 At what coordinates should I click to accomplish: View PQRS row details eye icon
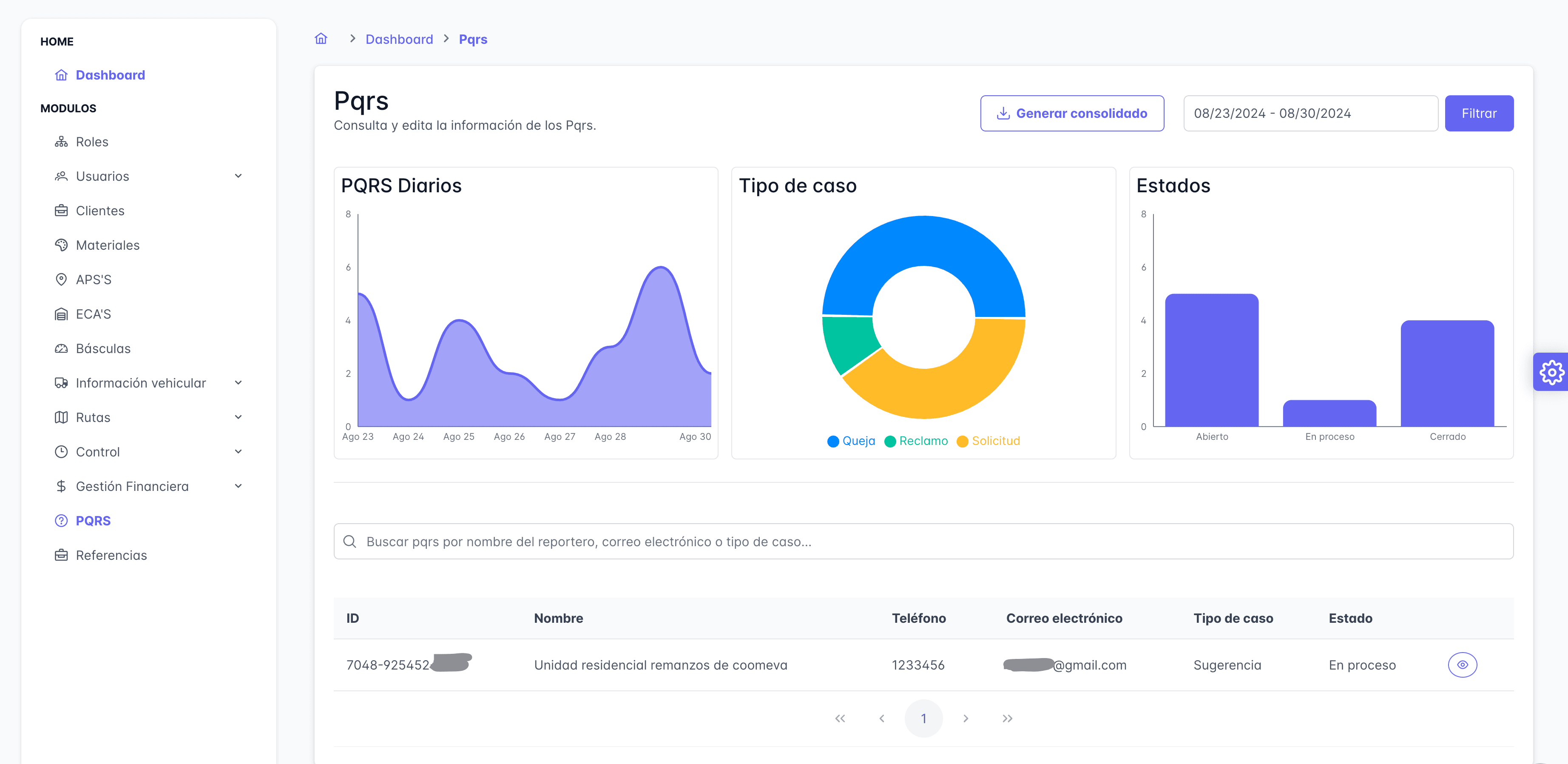point(1462,665)
